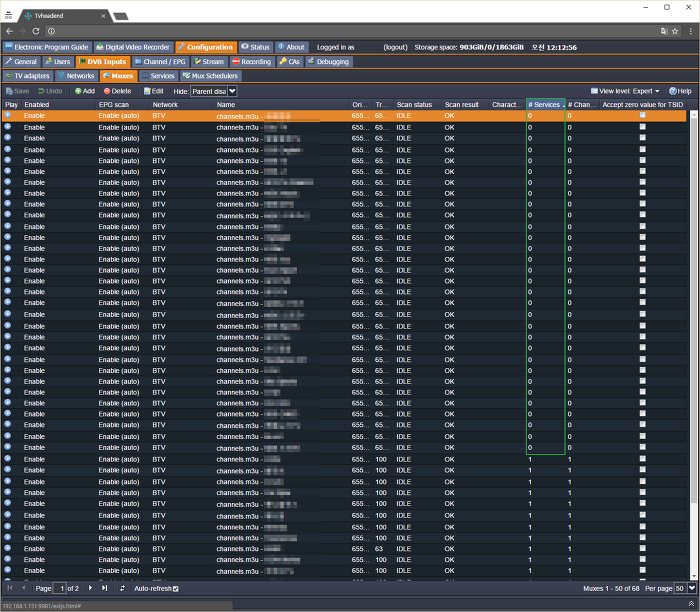View site information icon in address bar
This screenshot has height=612, width=700.
tap(51, 31)
